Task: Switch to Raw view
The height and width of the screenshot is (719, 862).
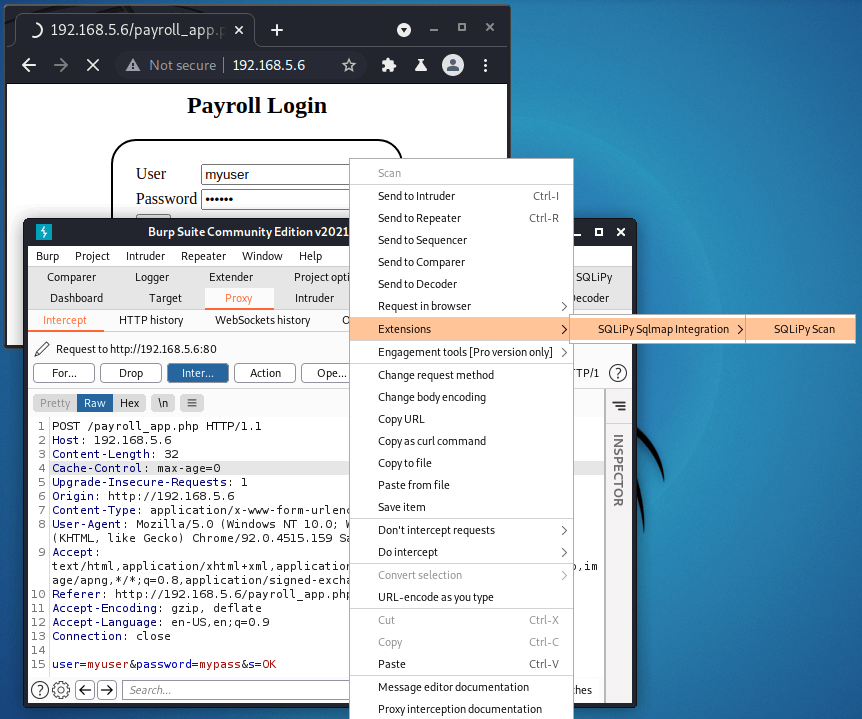Action: coord(95,403)
